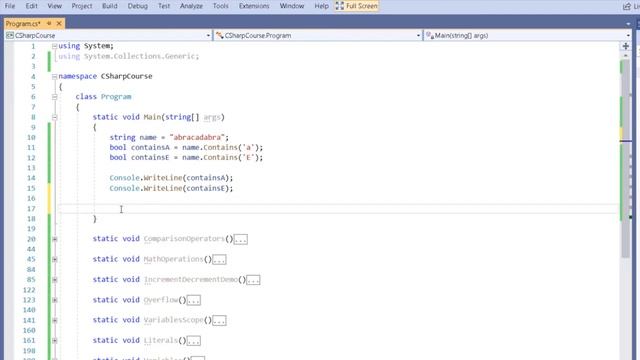Image resolution: width=640 pixels, height=360 pixels.
Task: Open the Debug menu
Action: coord(138,6)
